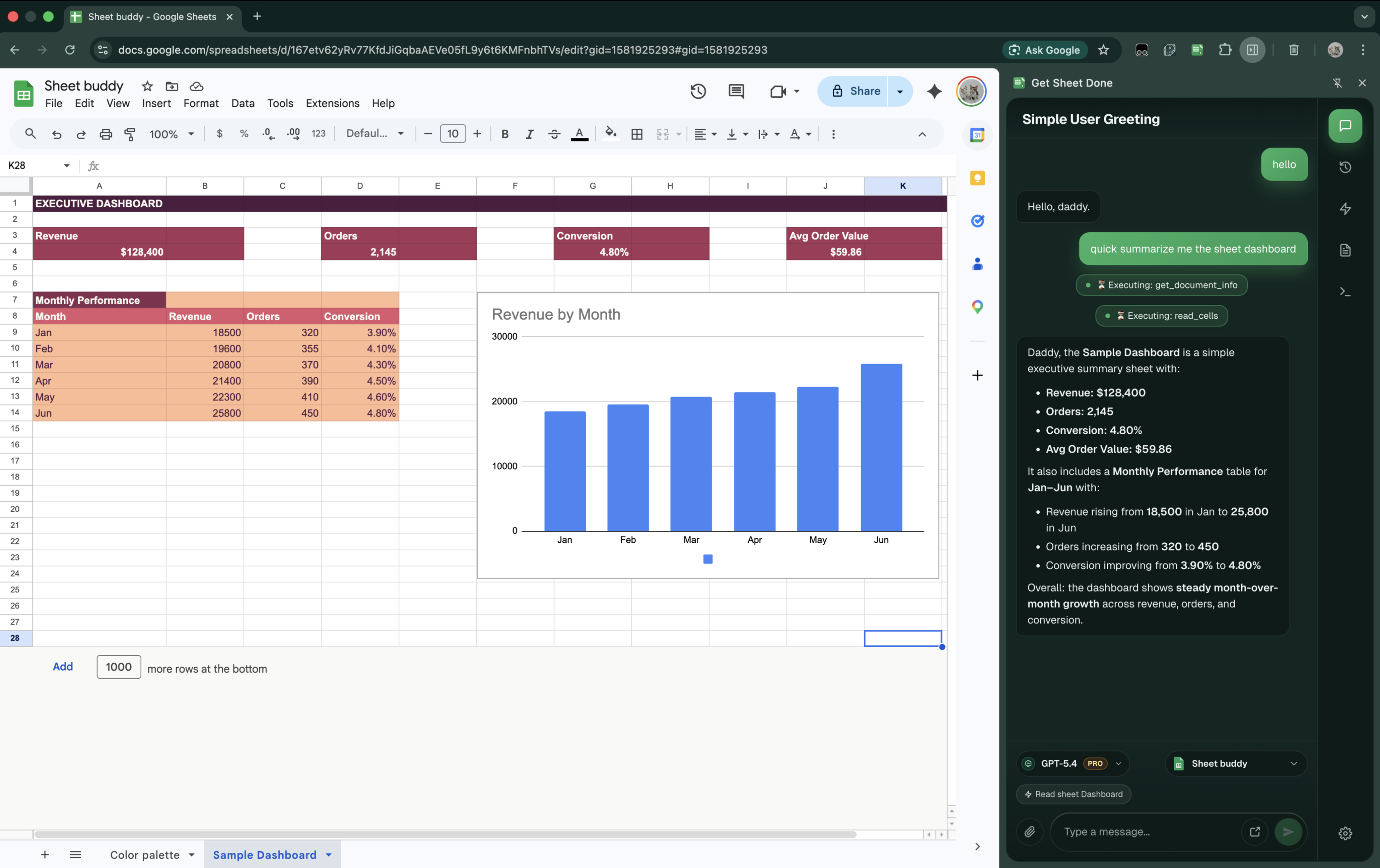Toggle italic formatting
Viewport: 1380px width, 868px height.
coord(529,134)
